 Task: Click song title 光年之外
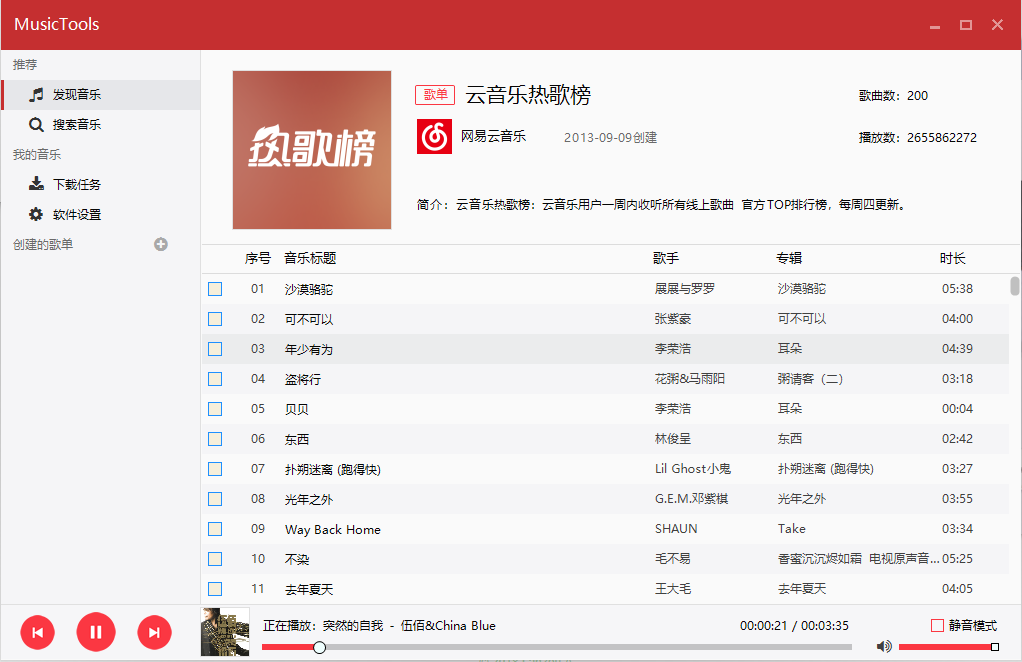point(309,499)
